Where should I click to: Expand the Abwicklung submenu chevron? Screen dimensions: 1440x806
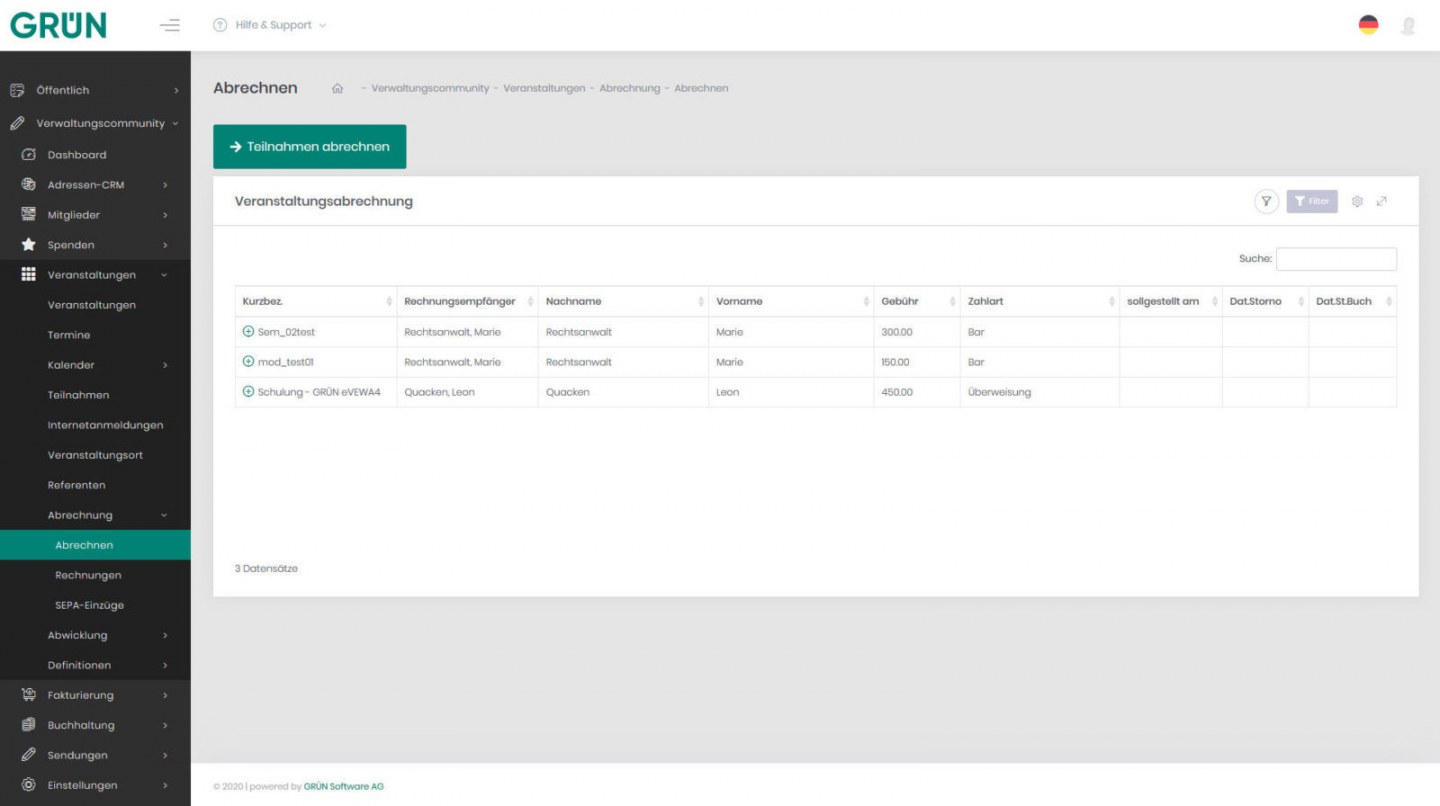(165, 635)
